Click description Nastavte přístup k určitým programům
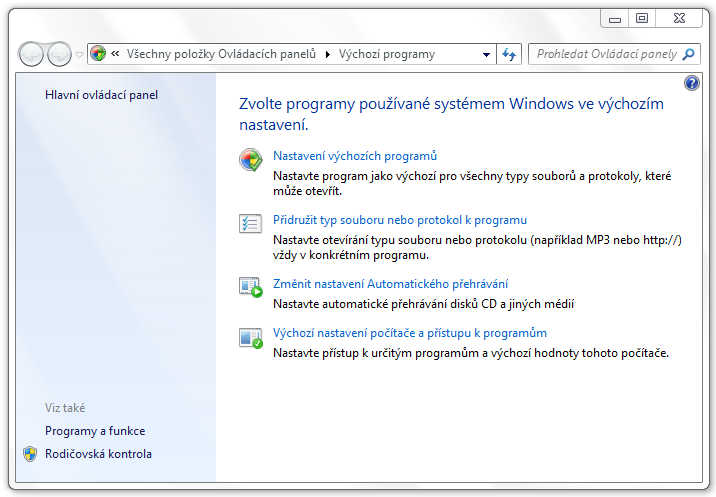716x497 pixels. 471,353
